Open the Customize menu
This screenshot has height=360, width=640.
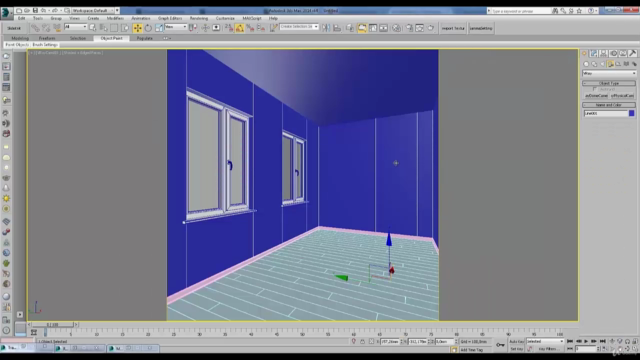[x=225, y=18]
